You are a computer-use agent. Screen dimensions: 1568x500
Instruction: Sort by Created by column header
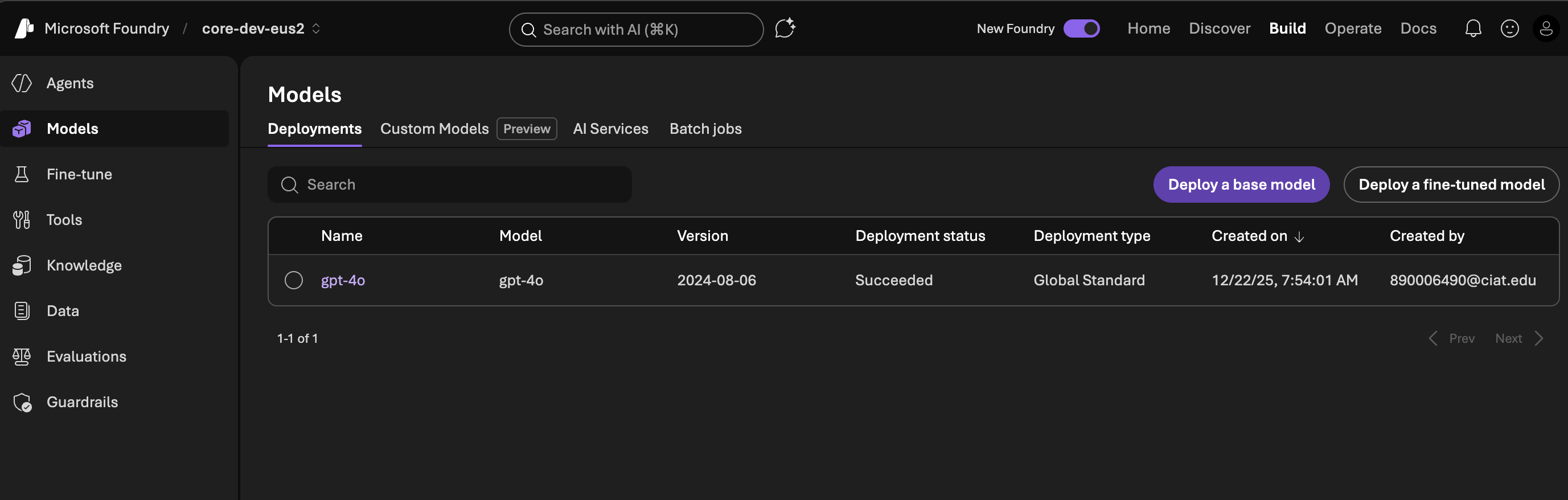(1427, 236)
